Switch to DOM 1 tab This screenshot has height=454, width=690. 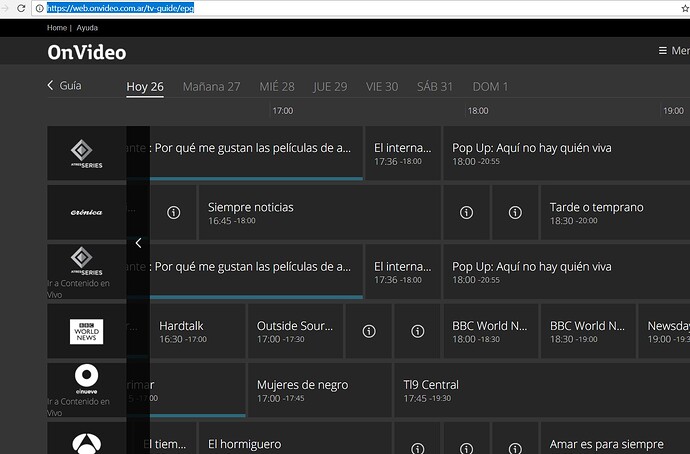(x=490, y=87)
